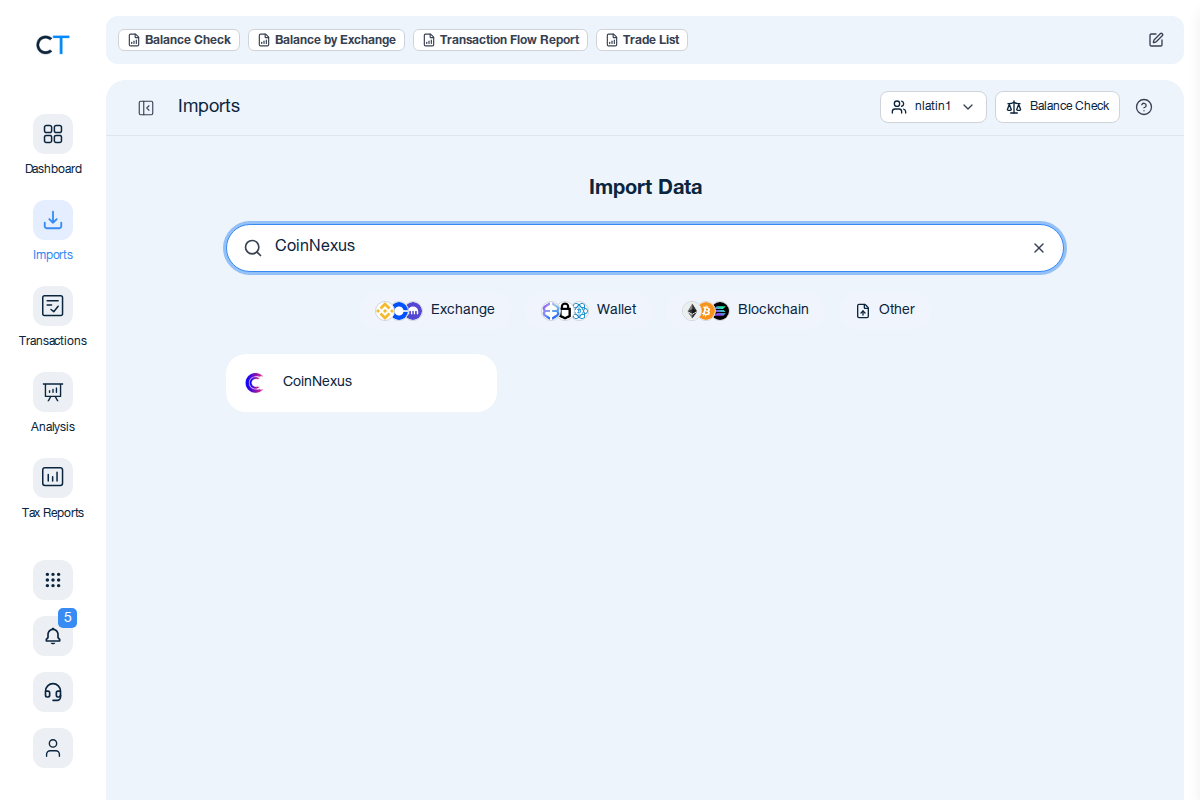Open the apps grid menu icon

pos(53,580)
